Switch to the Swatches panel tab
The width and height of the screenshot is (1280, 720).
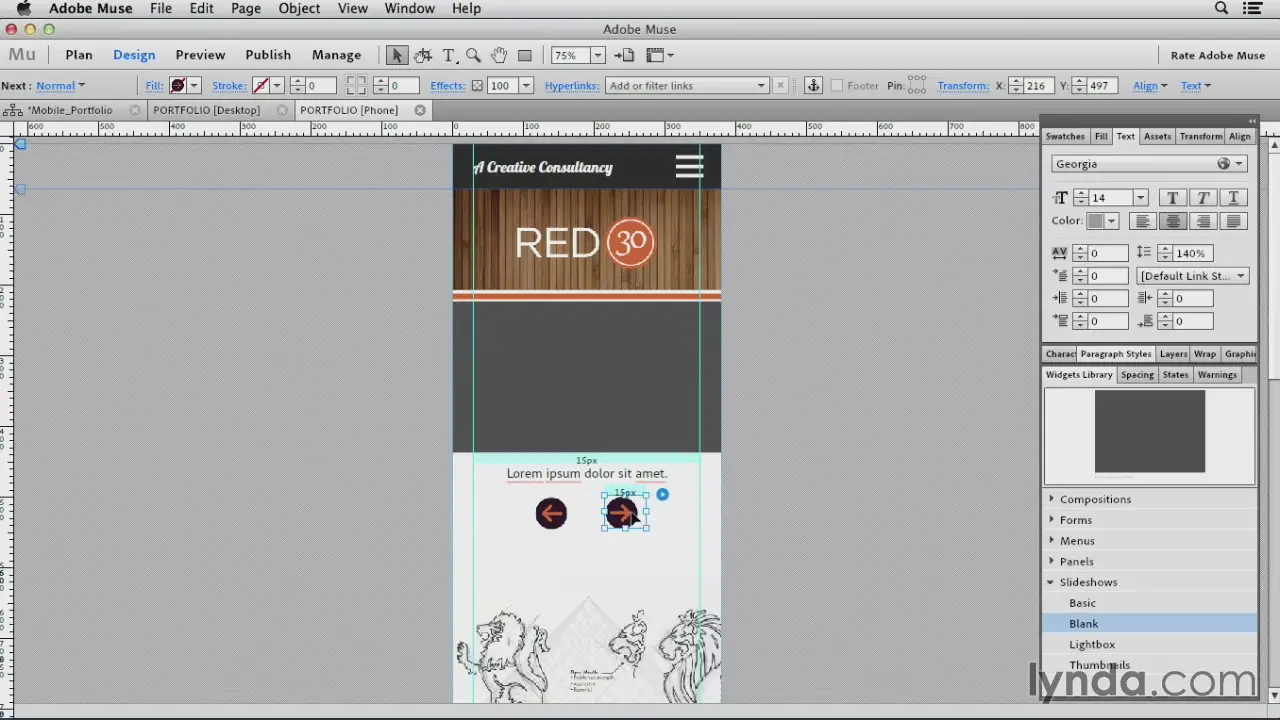click(x=1065, y=136)
